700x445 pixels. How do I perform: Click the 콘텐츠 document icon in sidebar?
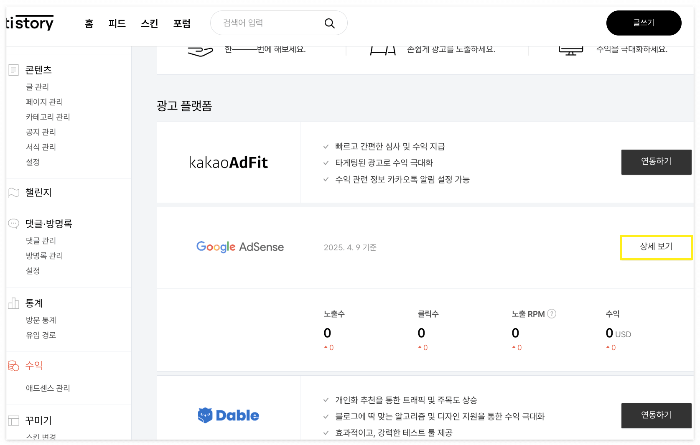tap(13, 70)
